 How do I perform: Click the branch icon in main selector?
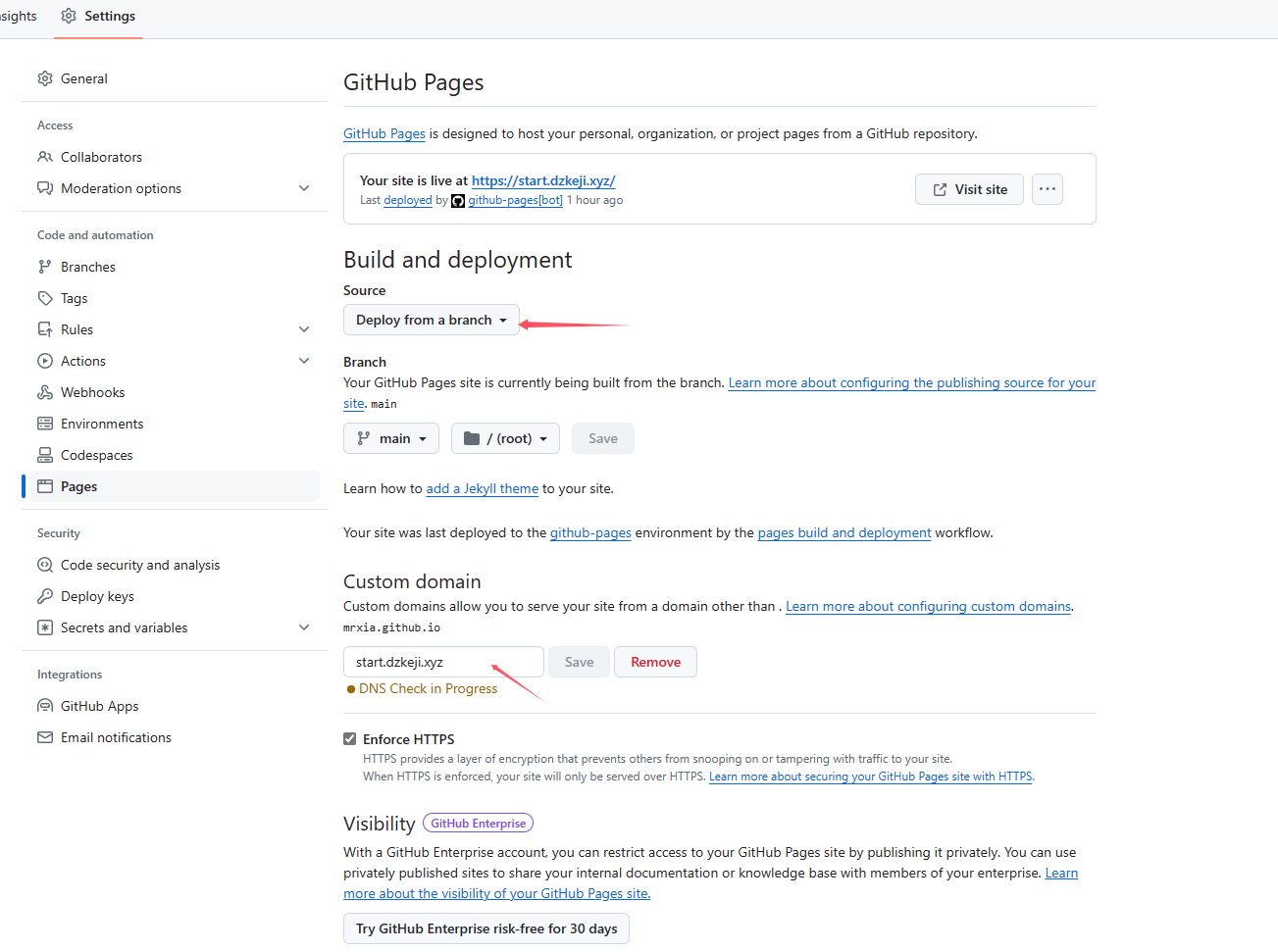(364, 438)
